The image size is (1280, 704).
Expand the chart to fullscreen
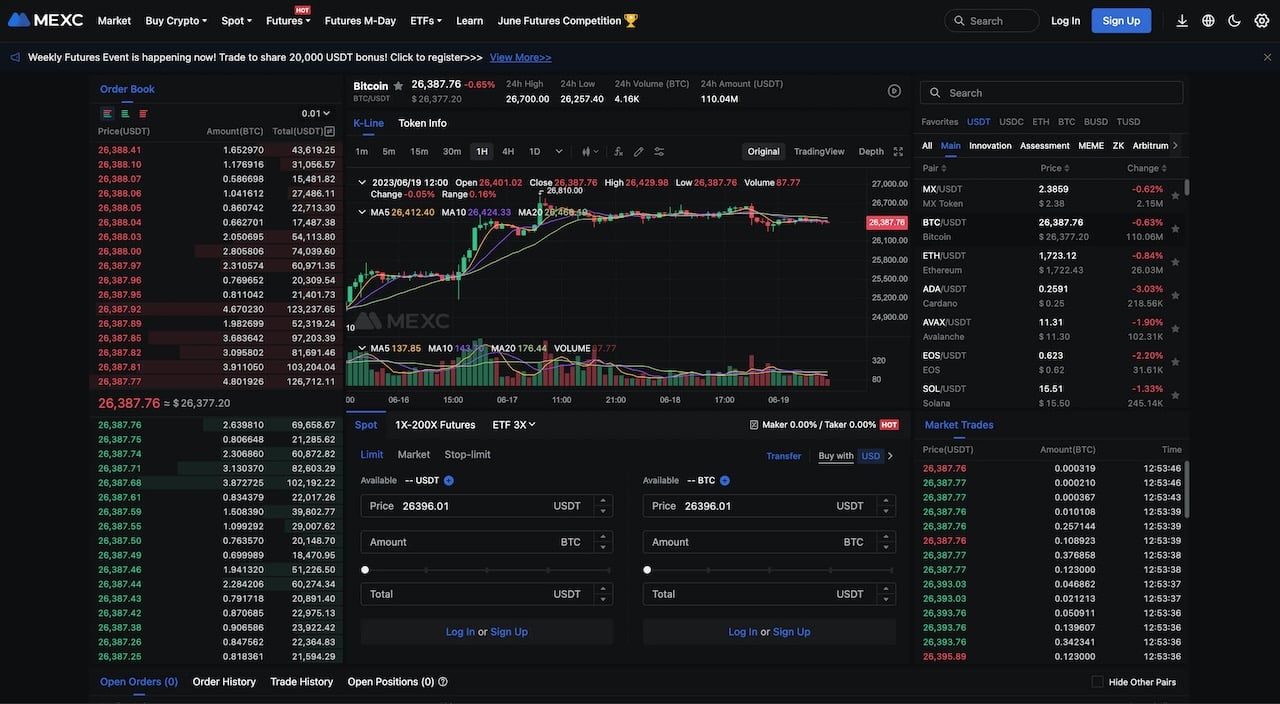(898, 152)
